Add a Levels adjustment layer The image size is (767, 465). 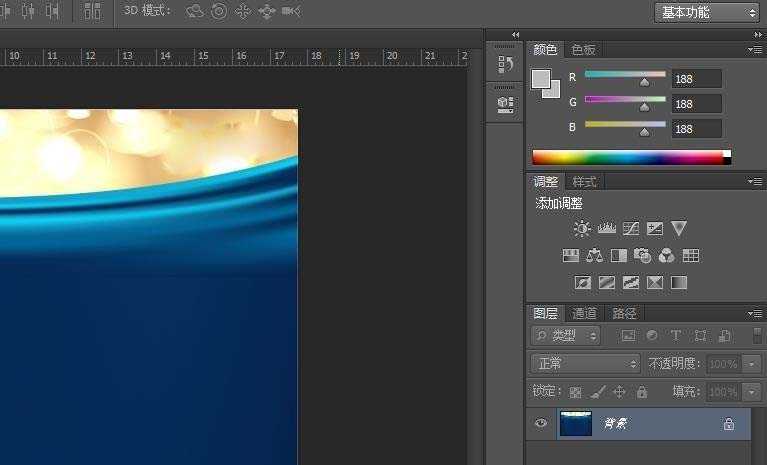(606, 229)
